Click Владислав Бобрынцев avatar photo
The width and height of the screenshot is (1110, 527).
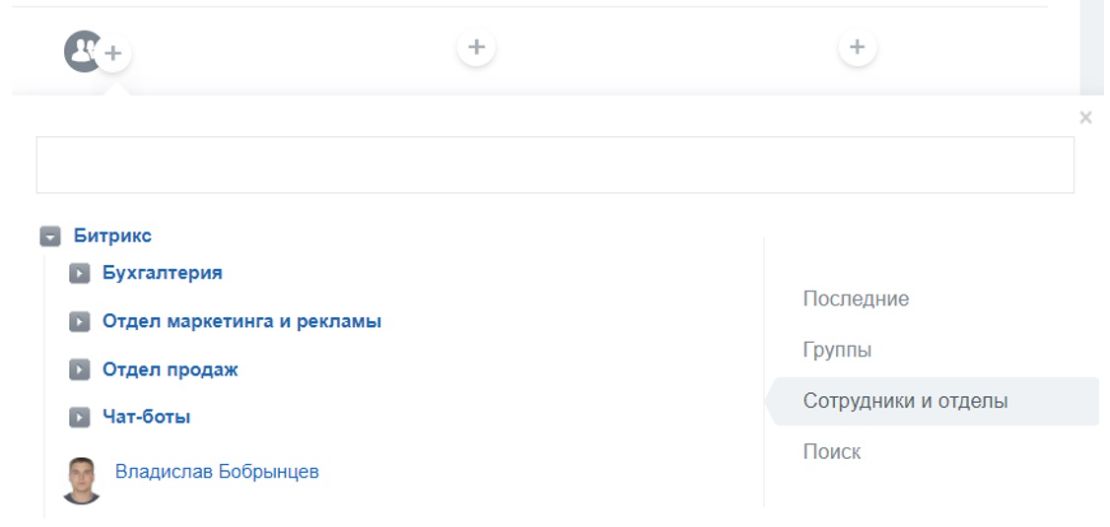click(x=82, y=480)
